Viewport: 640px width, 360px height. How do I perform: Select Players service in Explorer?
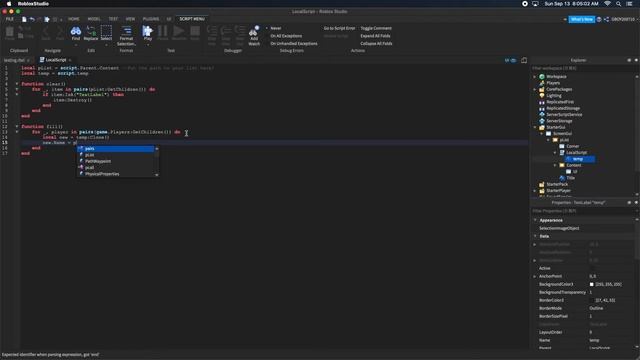pyautogui.click(x=553, y=83)
